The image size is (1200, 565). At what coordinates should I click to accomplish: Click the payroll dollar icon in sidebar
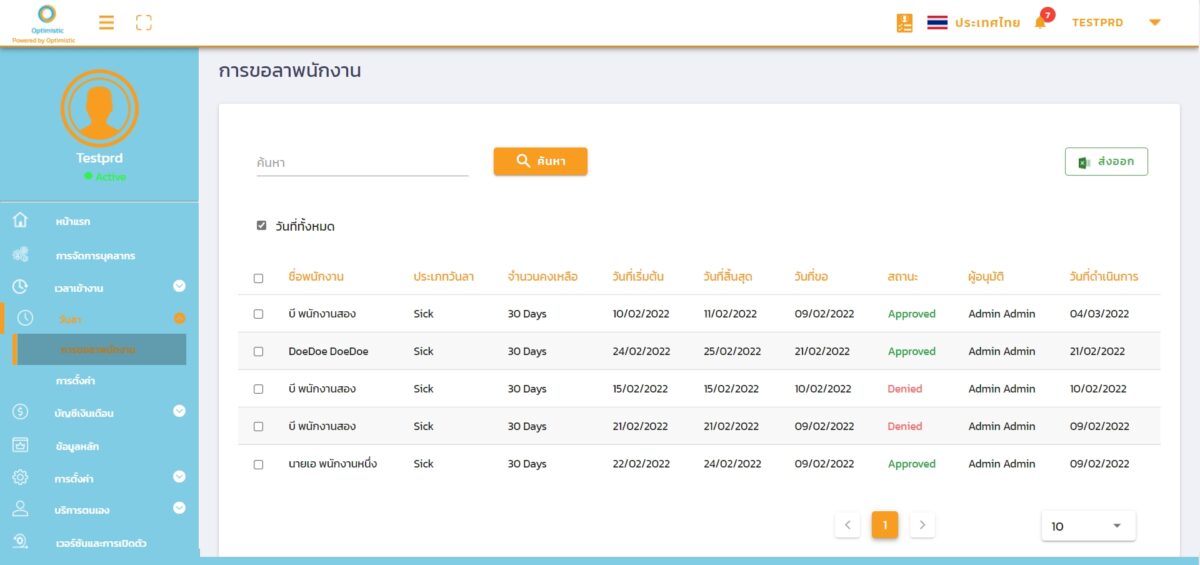click(x=20, y=411)
